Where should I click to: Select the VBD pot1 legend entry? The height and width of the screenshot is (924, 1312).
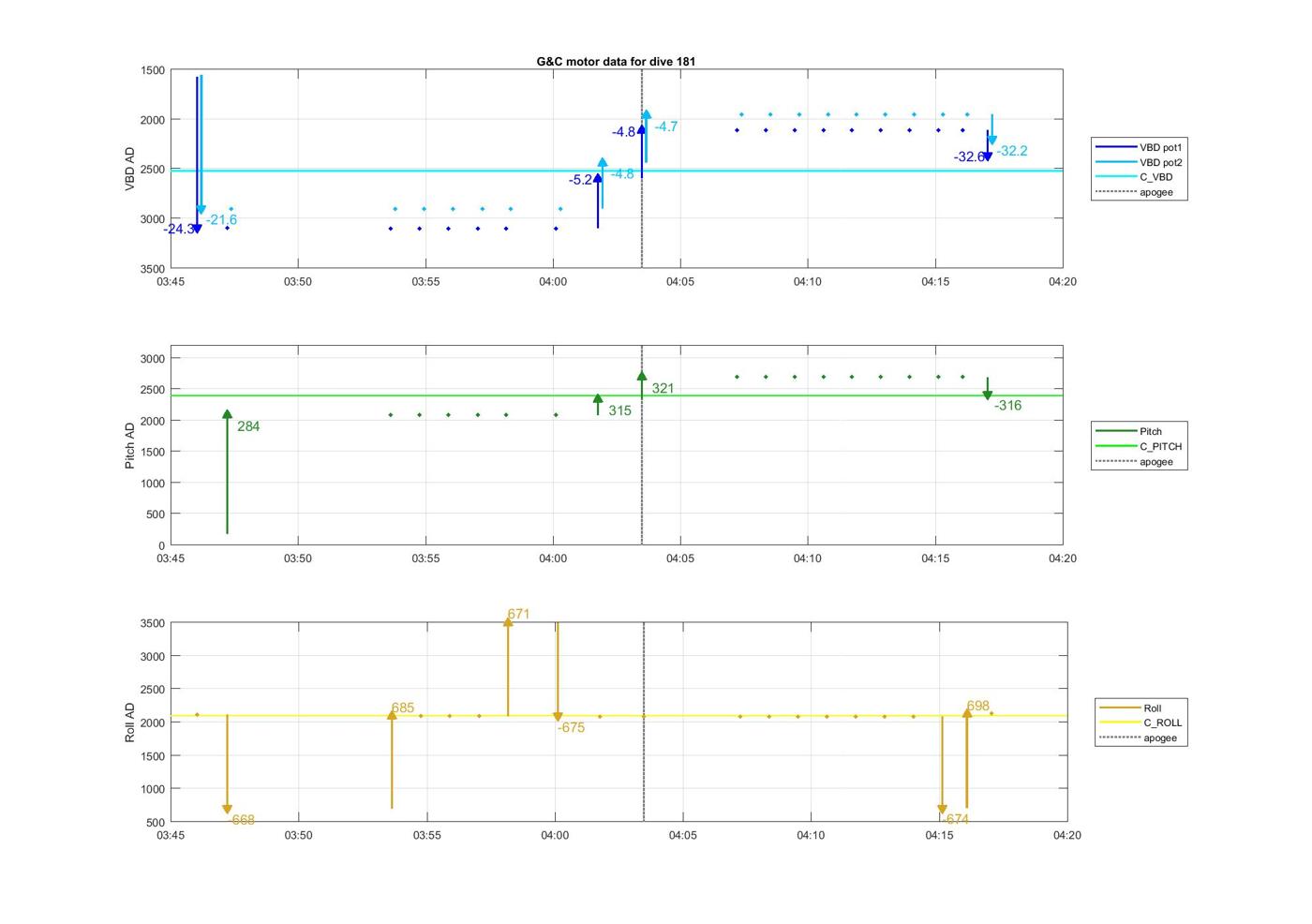pyautogui.click(x=1140, y=147)
